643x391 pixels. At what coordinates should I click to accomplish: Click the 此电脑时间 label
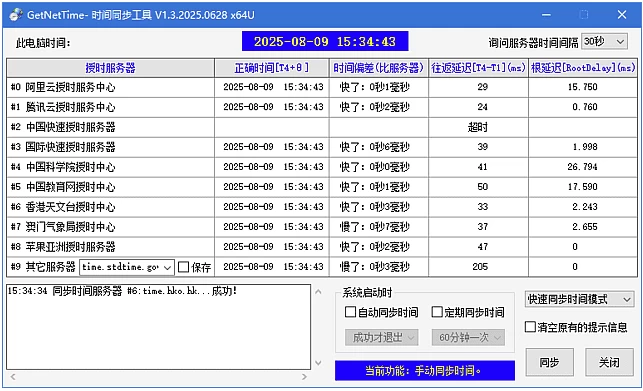coord(43,43)
